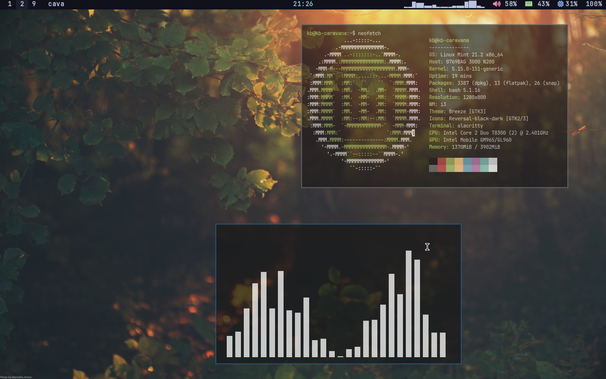Click the purple swatch in neofetch palette

click(x=476, y=165)
